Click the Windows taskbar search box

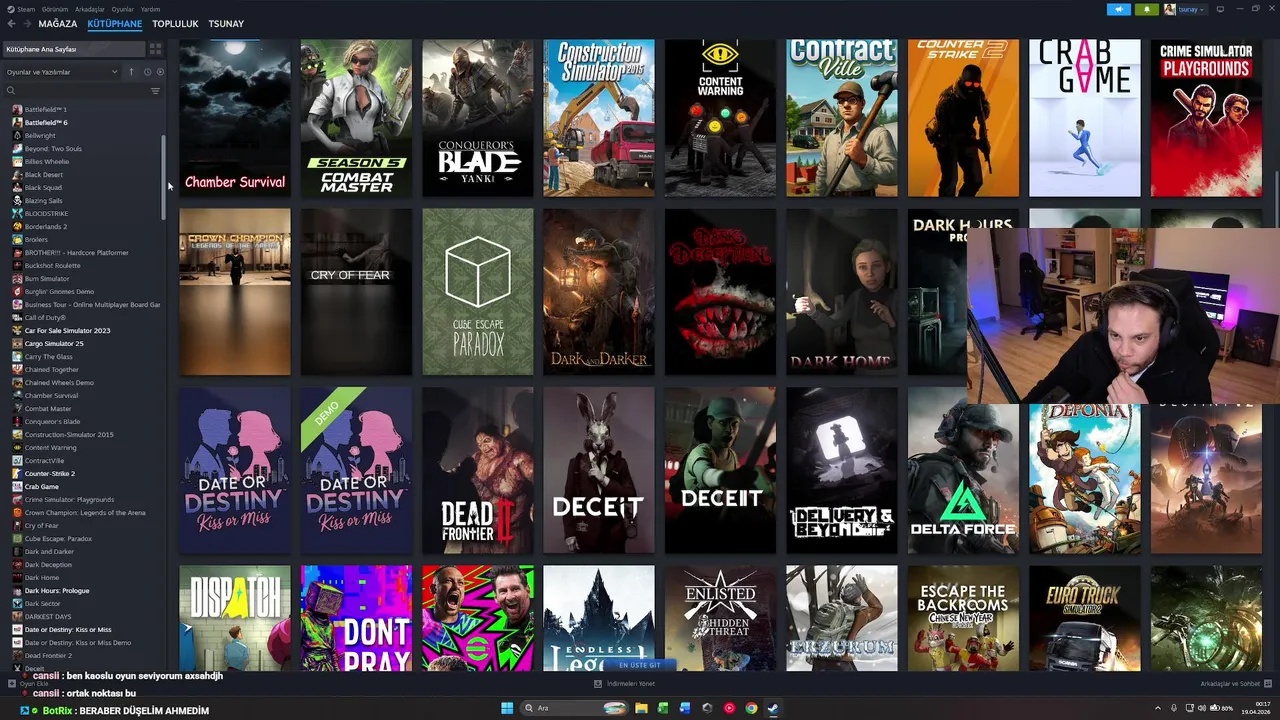(x=575, y=708)
